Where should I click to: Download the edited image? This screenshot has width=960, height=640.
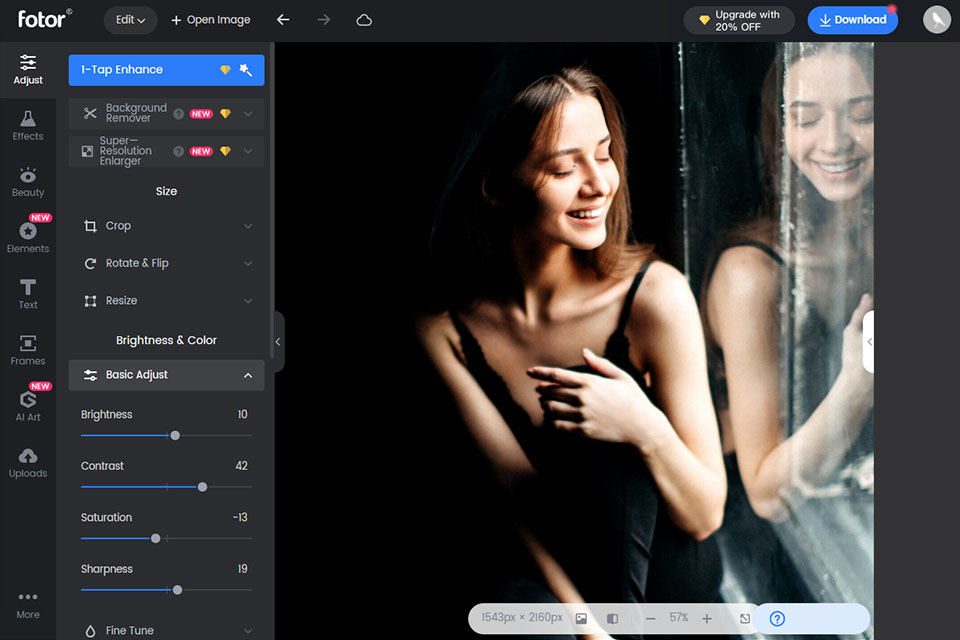852,20
